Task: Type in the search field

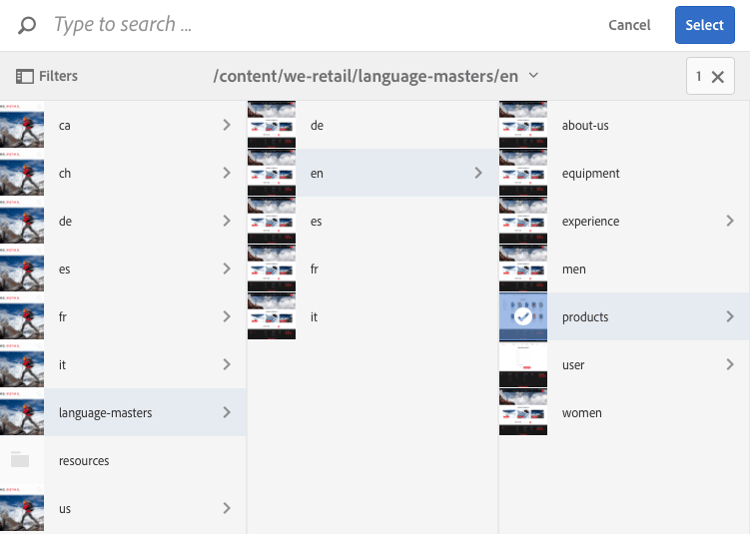Action: click(300, 25)
